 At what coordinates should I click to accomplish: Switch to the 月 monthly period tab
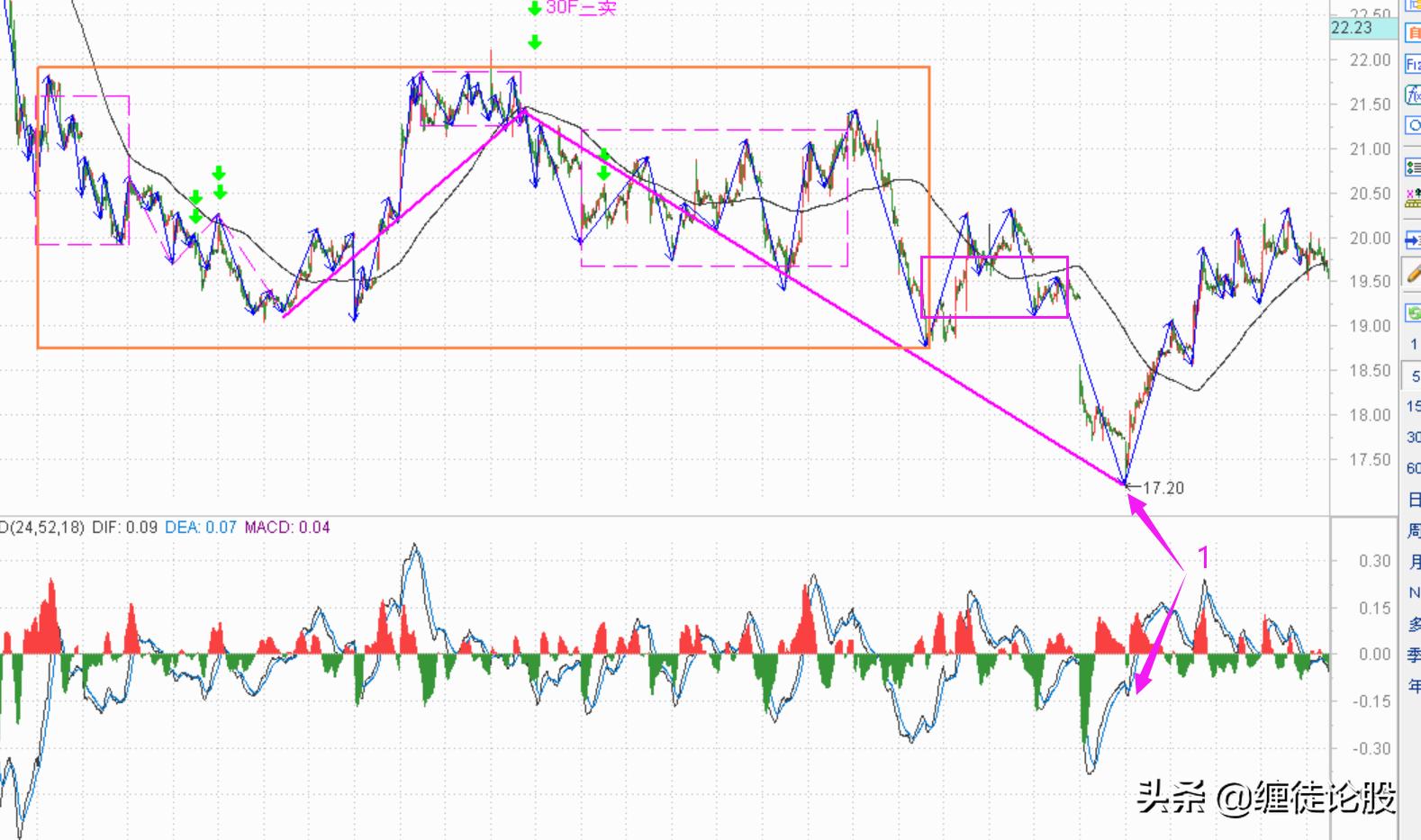[x=1414, y=562]
